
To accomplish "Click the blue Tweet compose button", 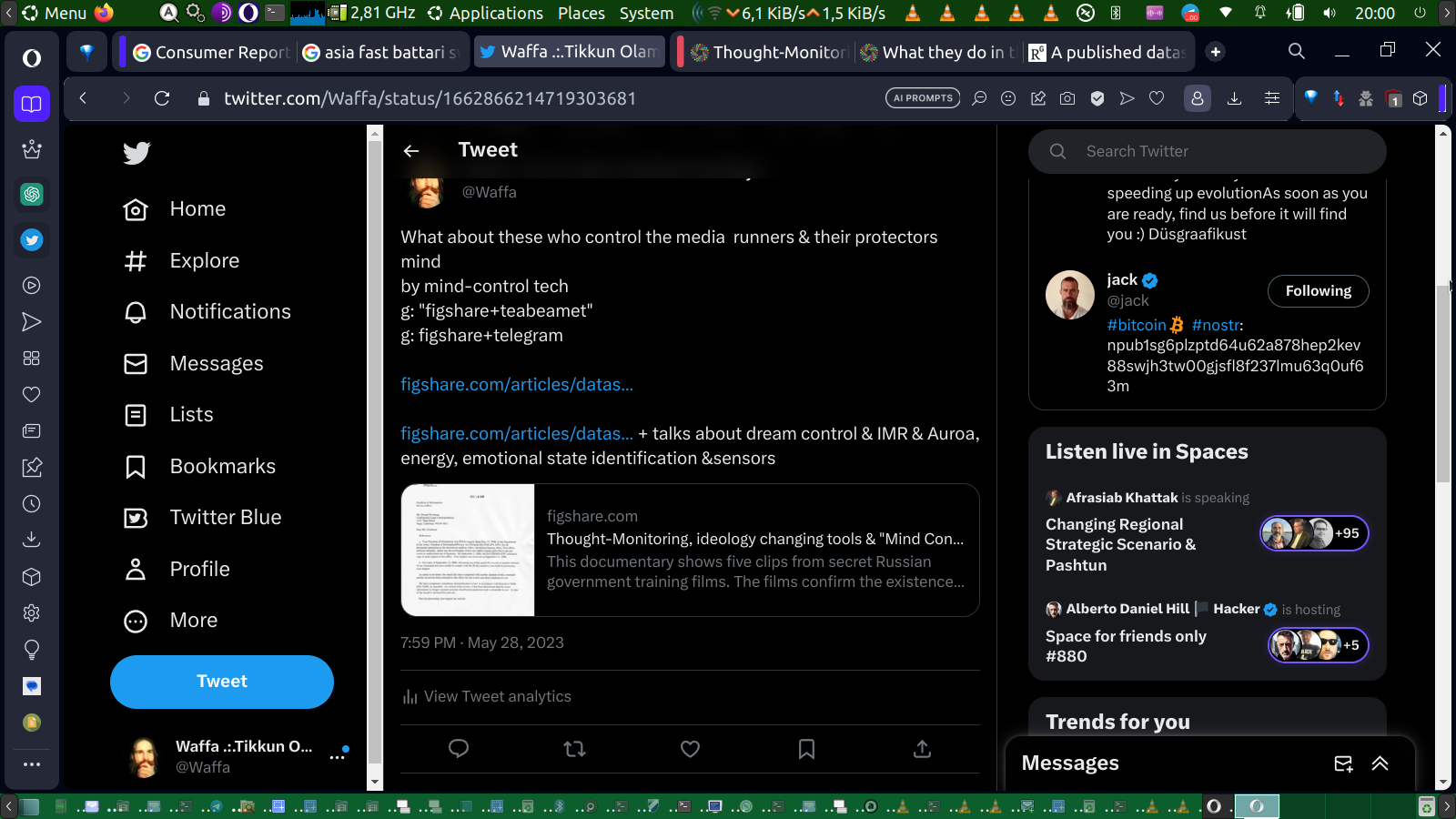I will tap(222, 682).
